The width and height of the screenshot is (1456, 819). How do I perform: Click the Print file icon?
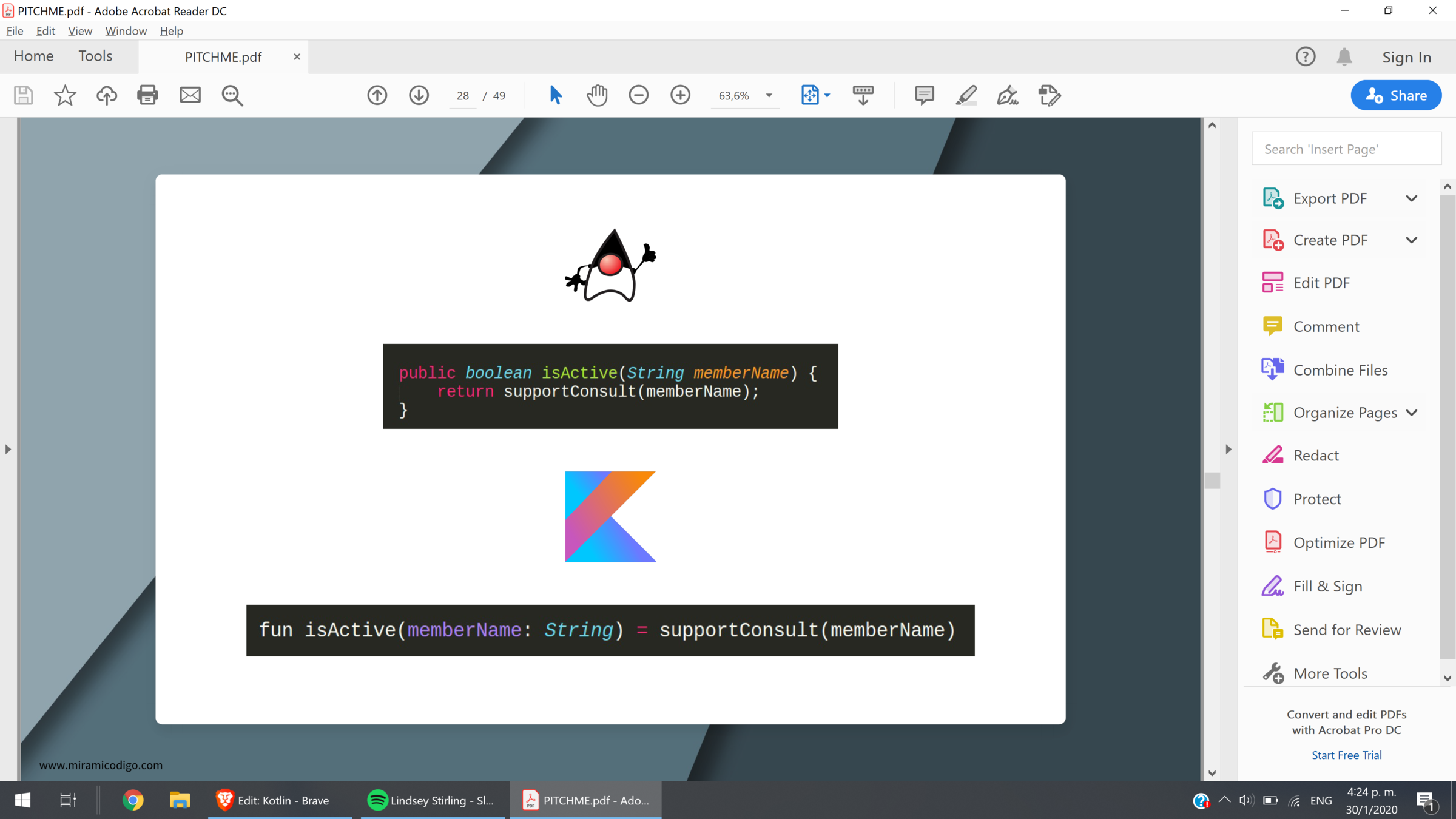147,95
